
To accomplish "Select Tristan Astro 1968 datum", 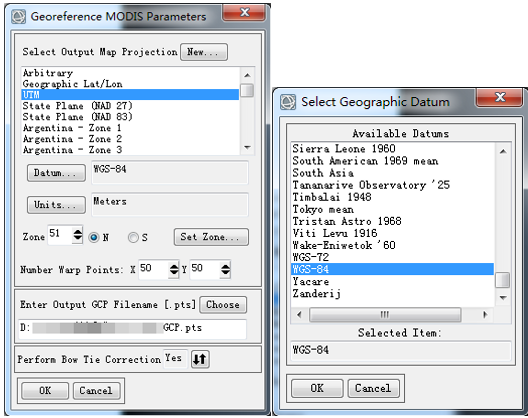I will 393,221.
